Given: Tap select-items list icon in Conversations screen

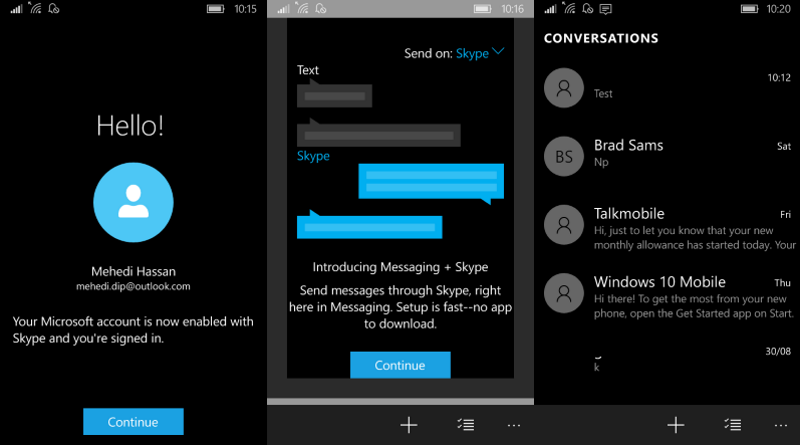Looking at the screenshot, I should coord(733,425).
